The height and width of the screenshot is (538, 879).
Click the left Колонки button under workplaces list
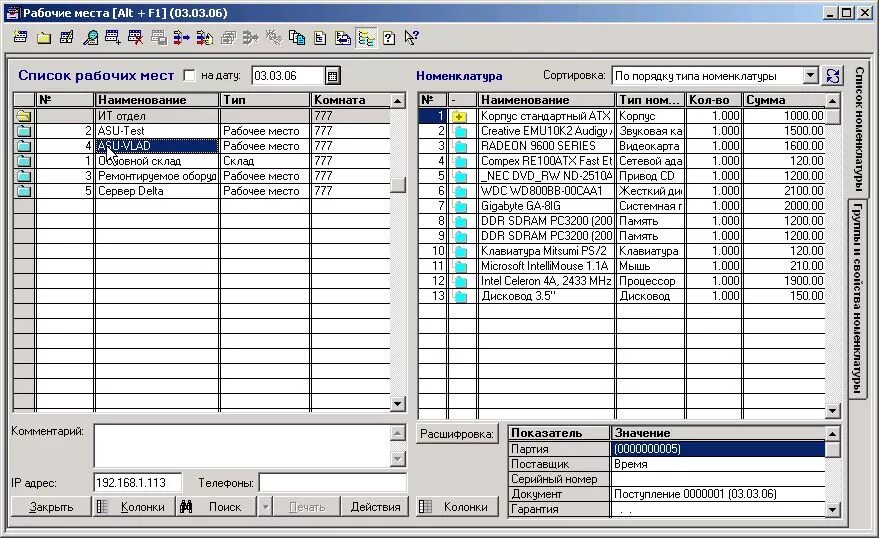(134, 507)
